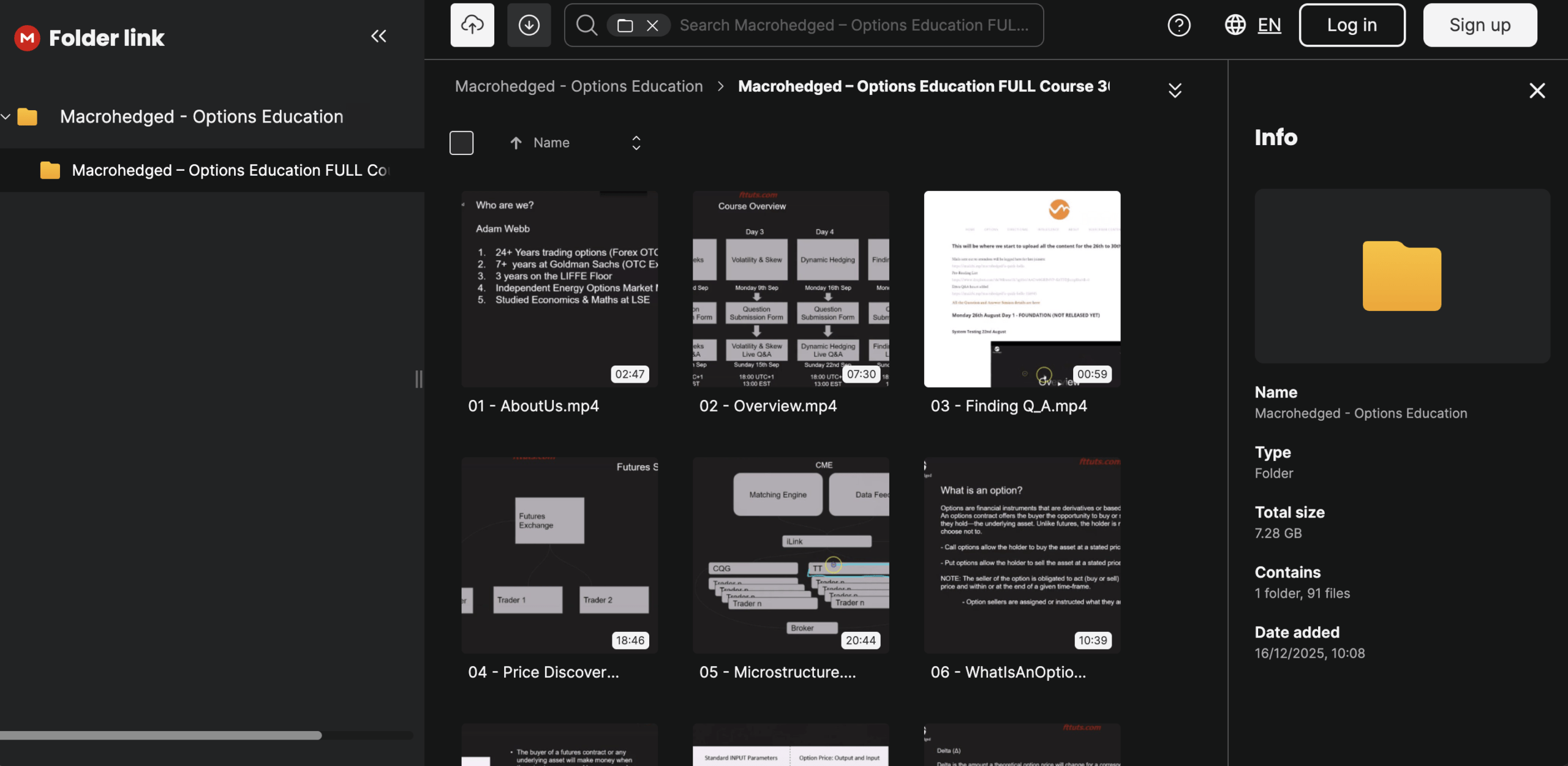Screen dimensions: 1568x766
Task: Toggle sort direction arrow next to Name
Action: click(x=516, y=143)
